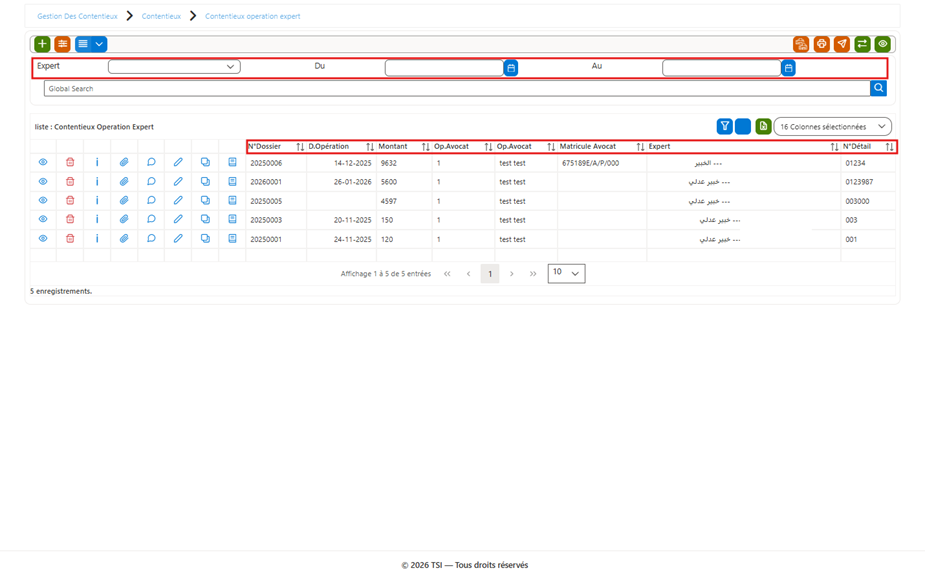Screen dimensions: 925x577
Task: Open attachments paperclip for row 20250003
Action: click(124, 219)
